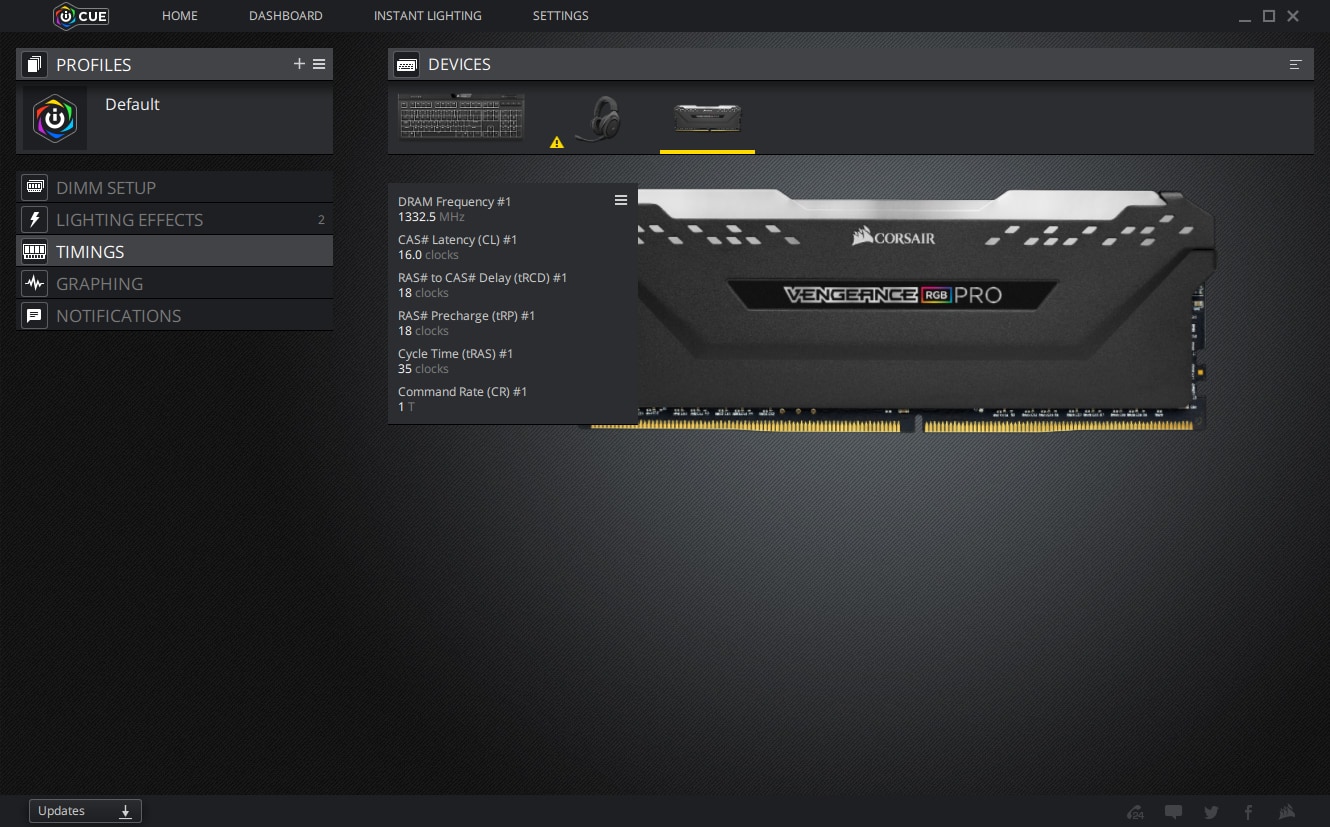Select the Vengeance RGB Pro memory device
The width and height of the screenshot is (1330, 827).
pos(707,118)
